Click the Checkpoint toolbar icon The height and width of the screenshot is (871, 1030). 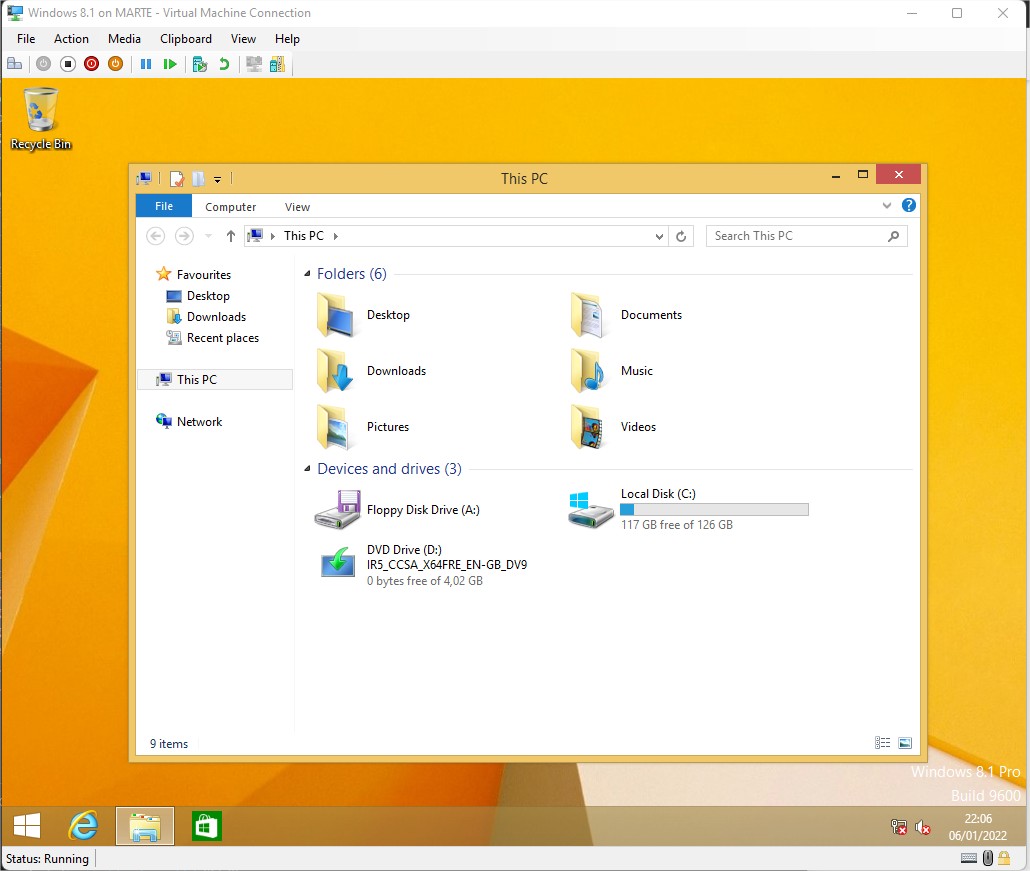tap(200, 64)
